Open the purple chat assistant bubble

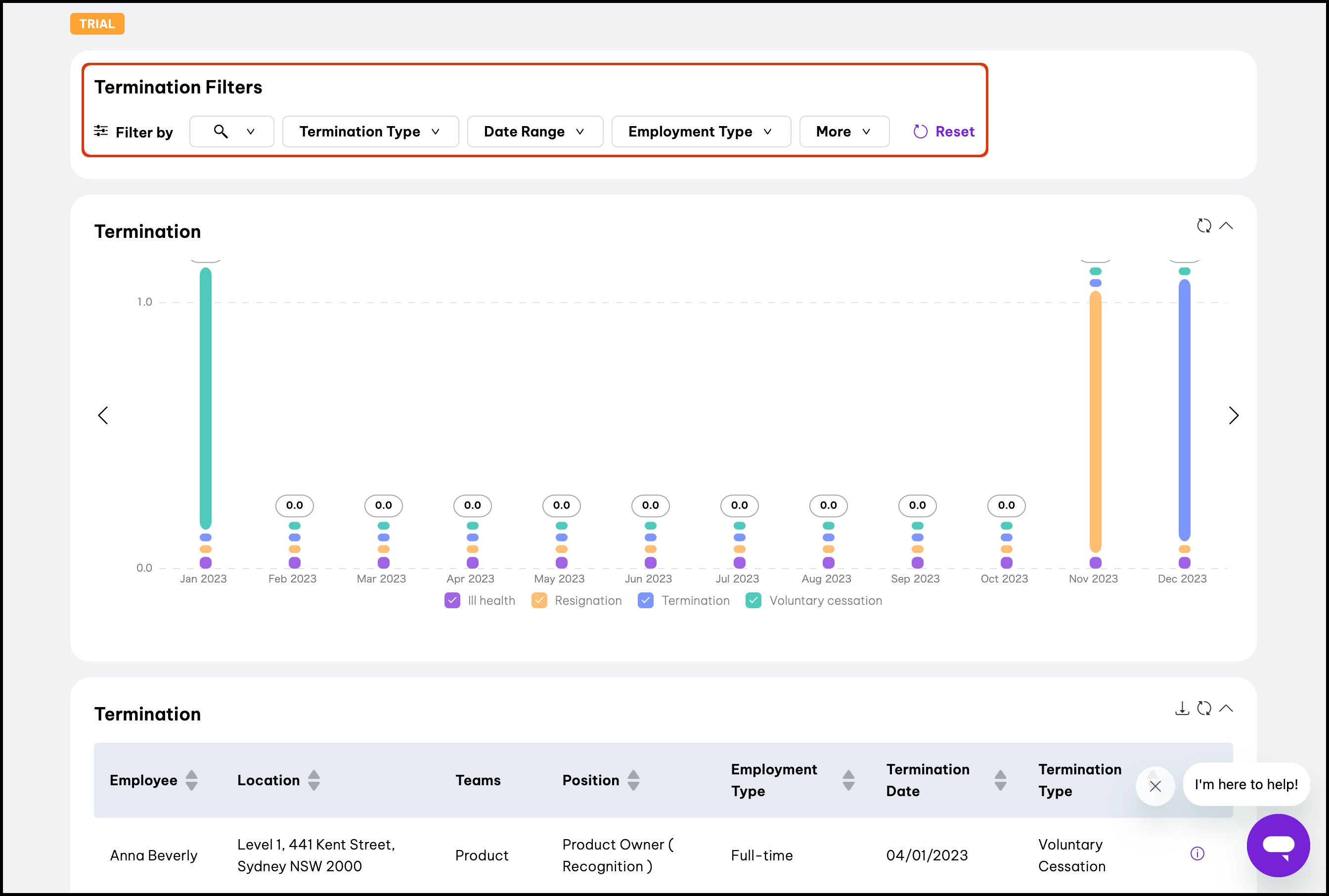[x=1278, y=845]
